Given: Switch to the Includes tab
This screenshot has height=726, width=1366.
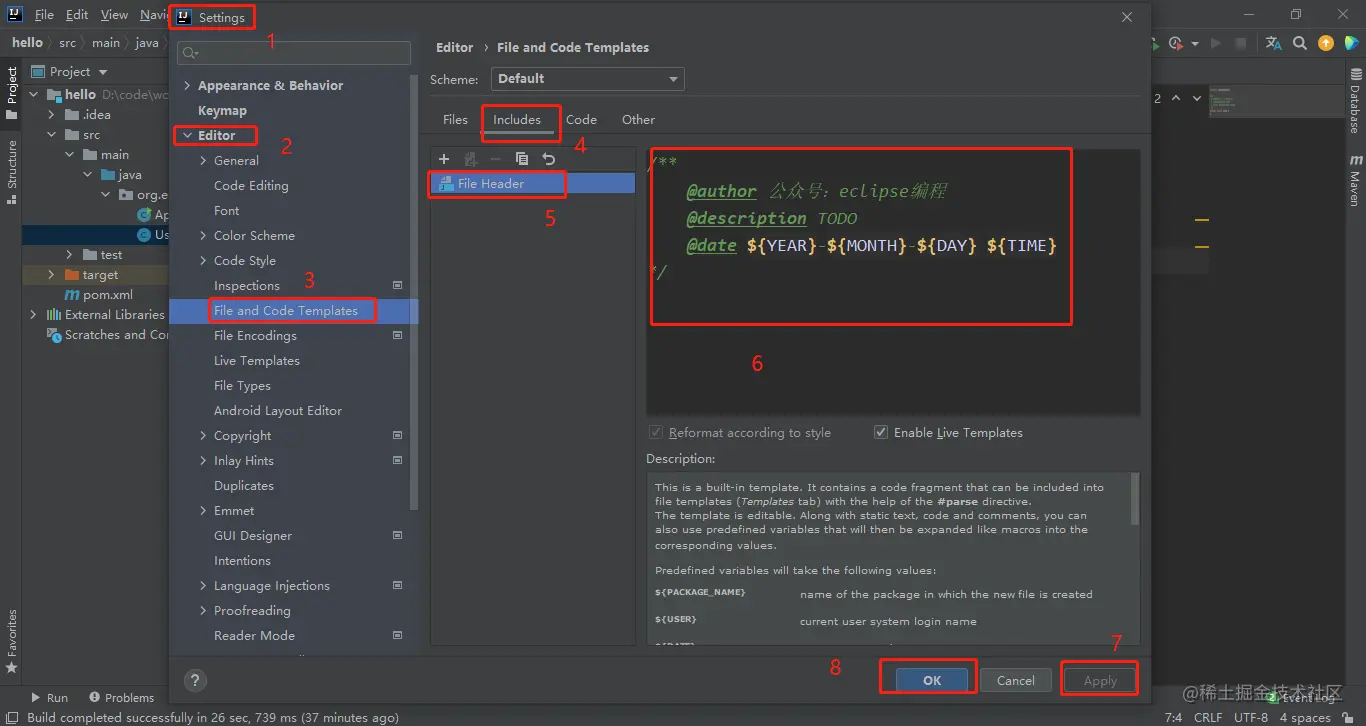Looking at the screenshot, I should [517, 119].
